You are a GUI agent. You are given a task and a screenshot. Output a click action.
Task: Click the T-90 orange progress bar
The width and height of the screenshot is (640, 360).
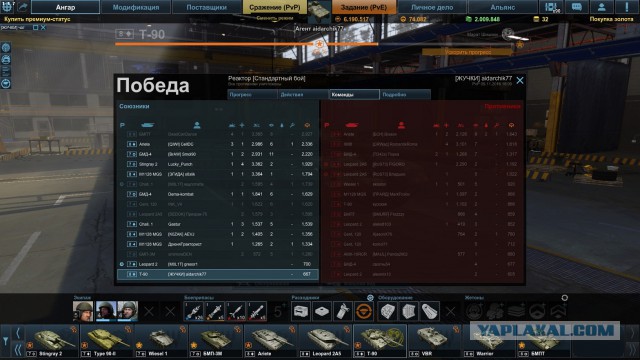coord(247,44)
